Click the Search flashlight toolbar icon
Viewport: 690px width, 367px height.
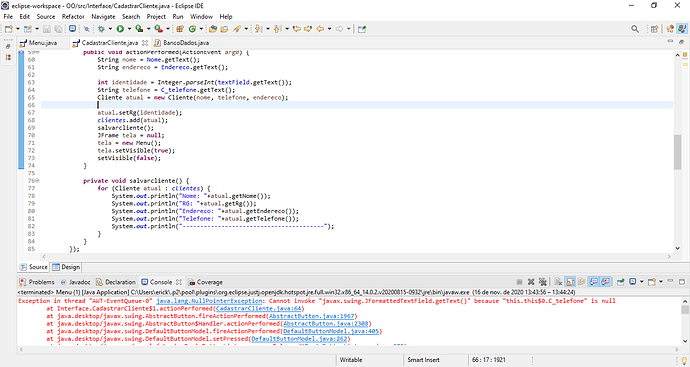click(x=236, y=29)
